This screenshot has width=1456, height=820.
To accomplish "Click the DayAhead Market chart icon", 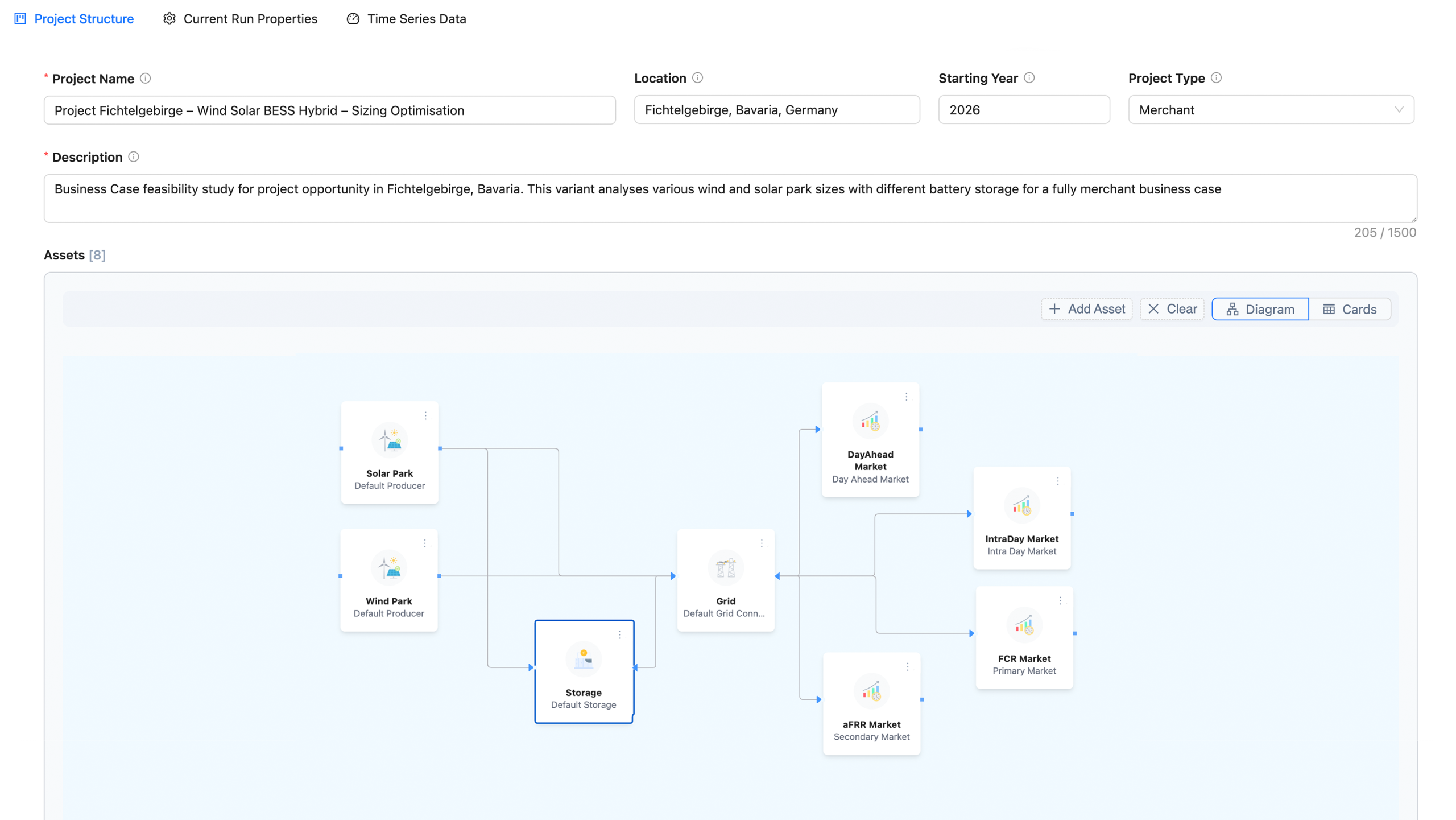I will click(870, 421).
